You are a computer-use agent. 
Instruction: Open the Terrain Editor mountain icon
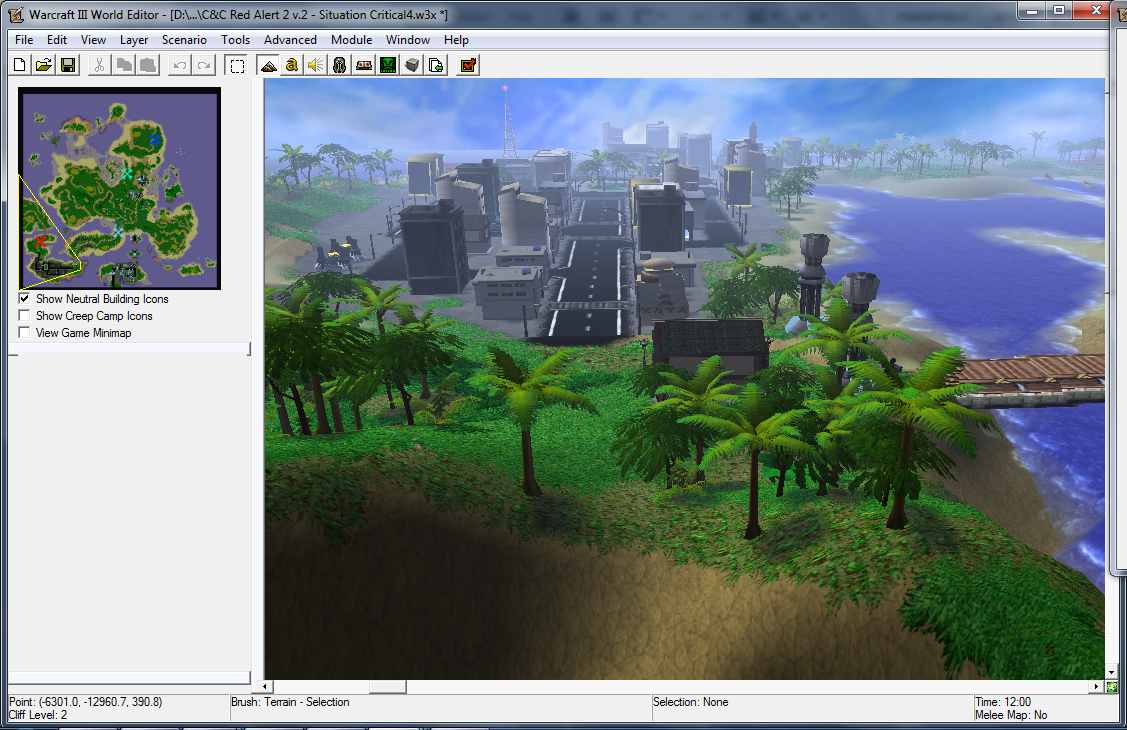[268, 65]
